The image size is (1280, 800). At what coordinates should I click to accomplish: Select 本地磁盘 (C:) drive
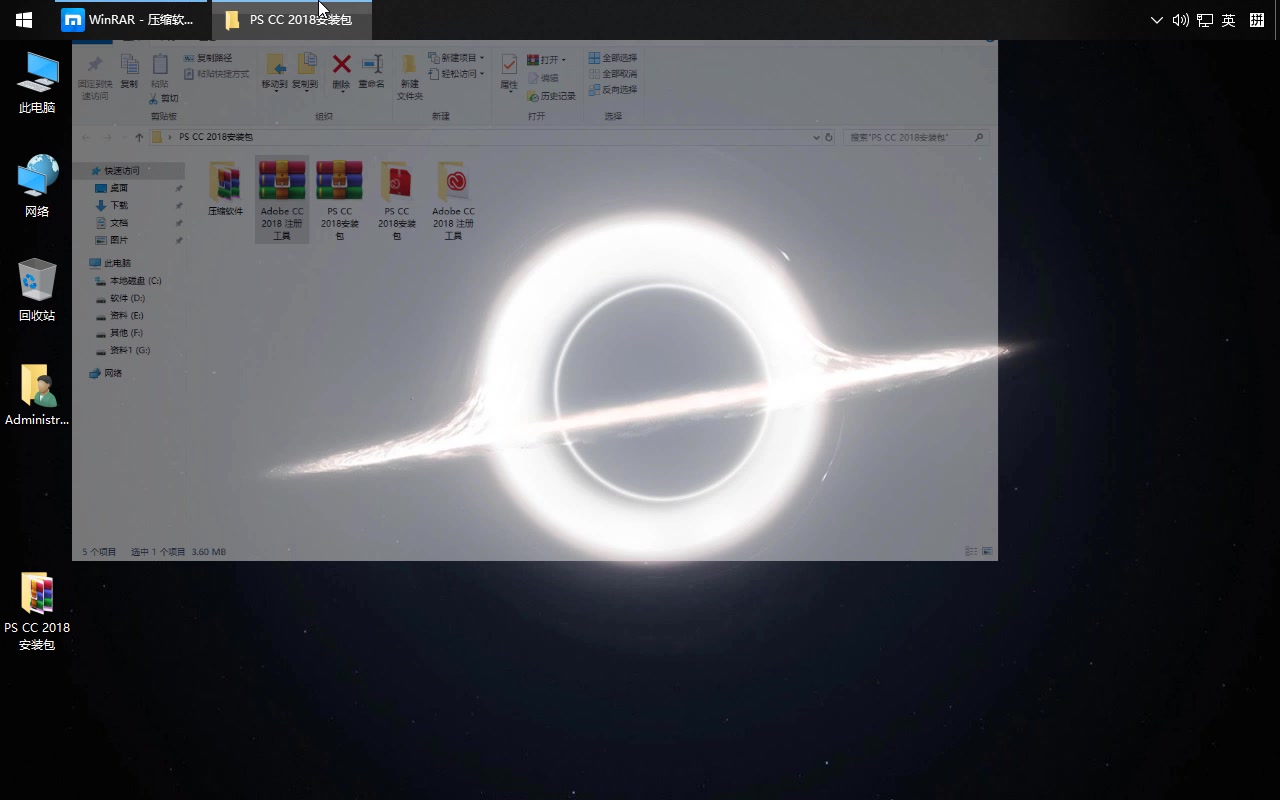tap(128, 281)
